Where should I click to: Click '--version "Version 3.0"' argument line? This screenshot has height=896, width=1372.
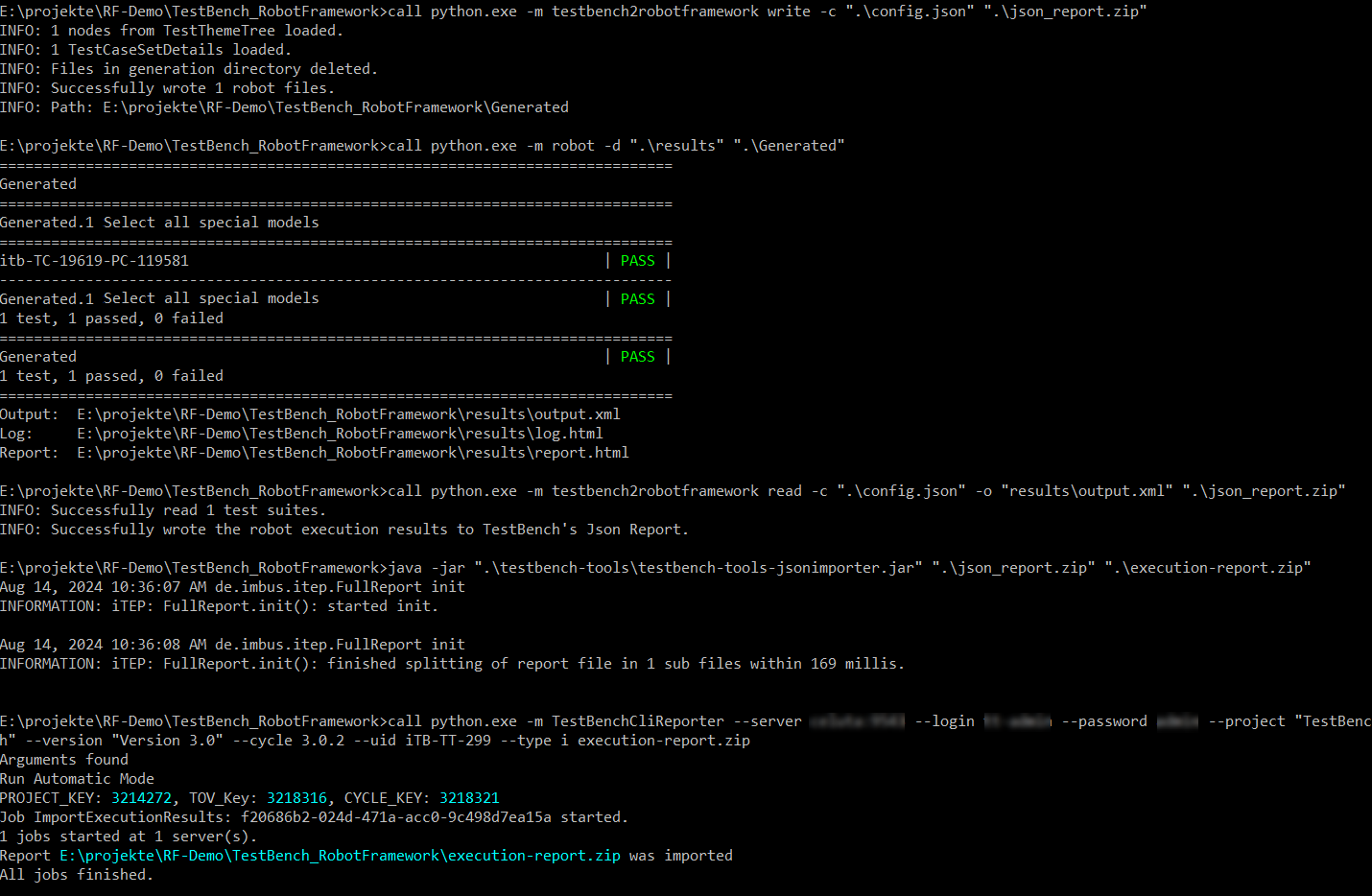pyautogui.click(x=375, y=741)
